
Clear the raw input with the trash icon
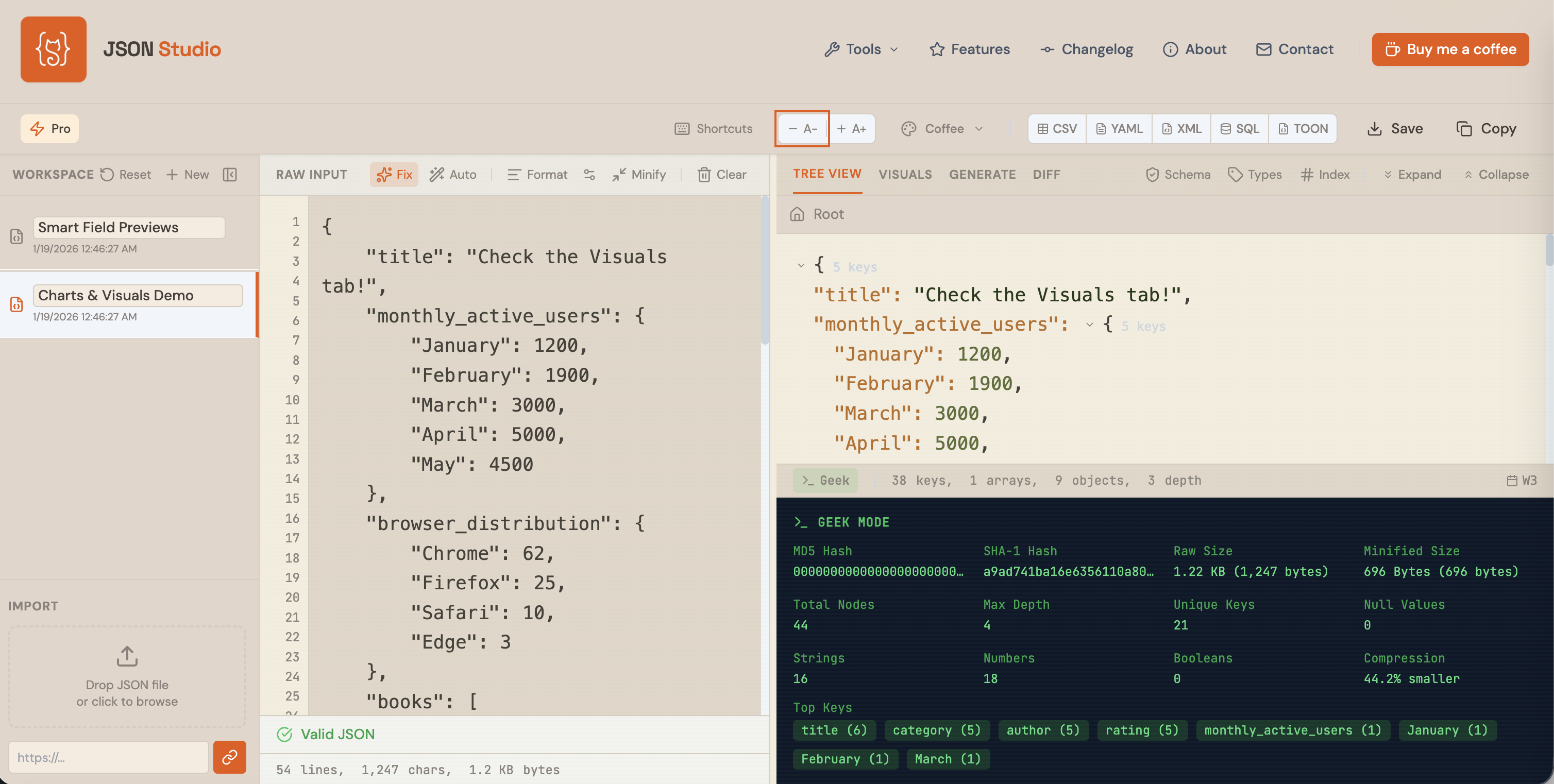[721, 174]
